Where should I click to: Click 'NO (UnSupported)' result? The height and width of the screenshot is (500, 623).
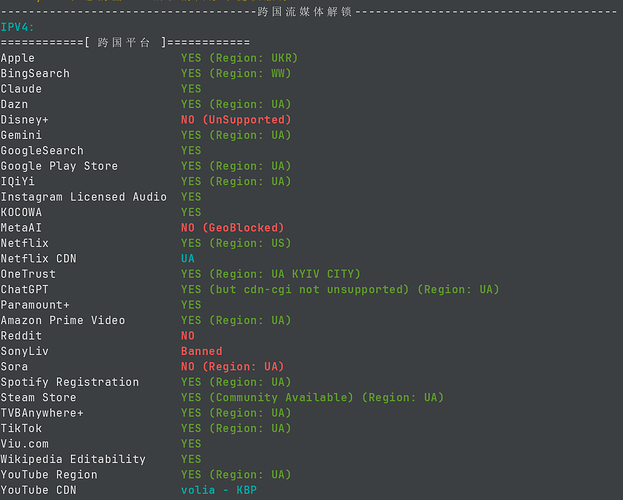tap(236, 120)
